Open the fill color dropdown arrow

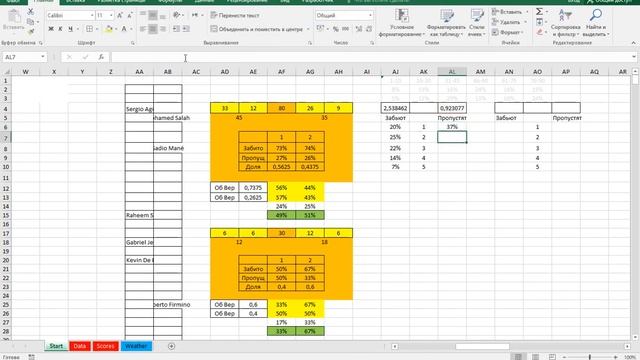pos(116,29)
